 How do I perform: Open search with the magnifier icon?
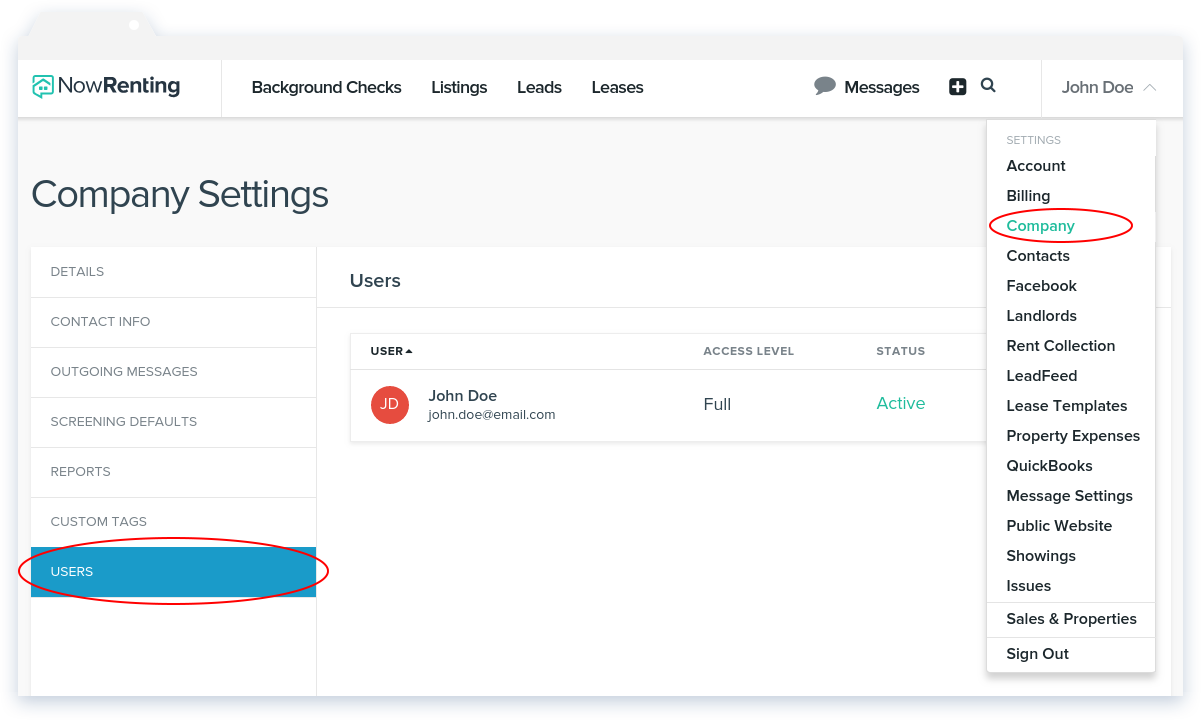click(988, 86)
